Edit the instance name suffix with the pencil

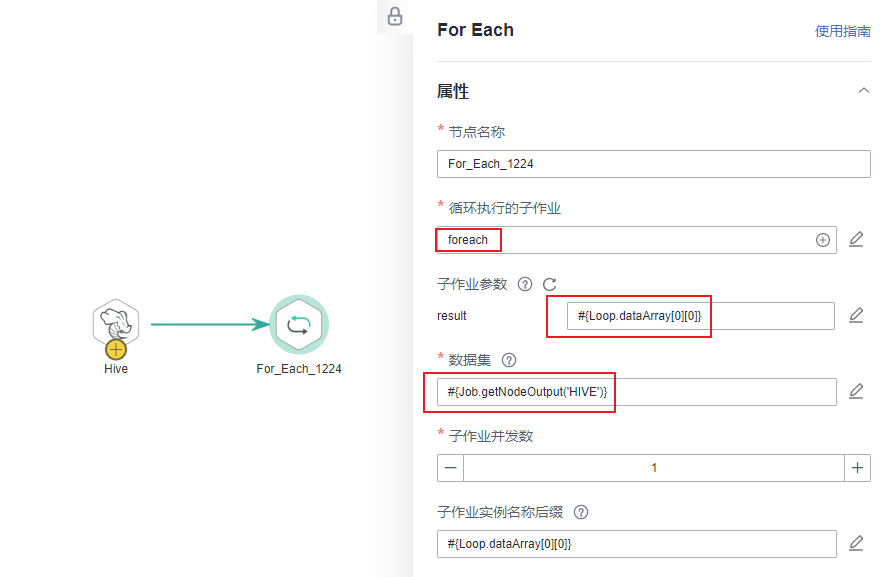click(856, 543)
